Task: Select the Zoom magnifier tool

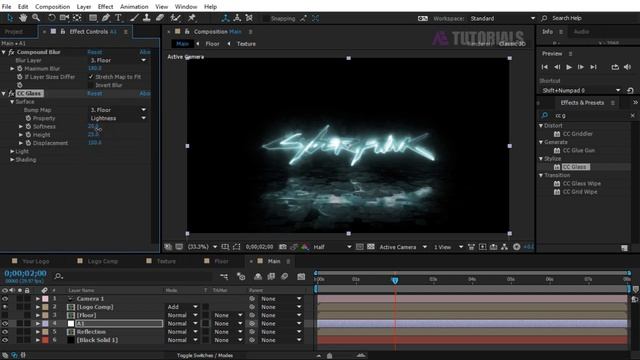Action: click(36, 18)
